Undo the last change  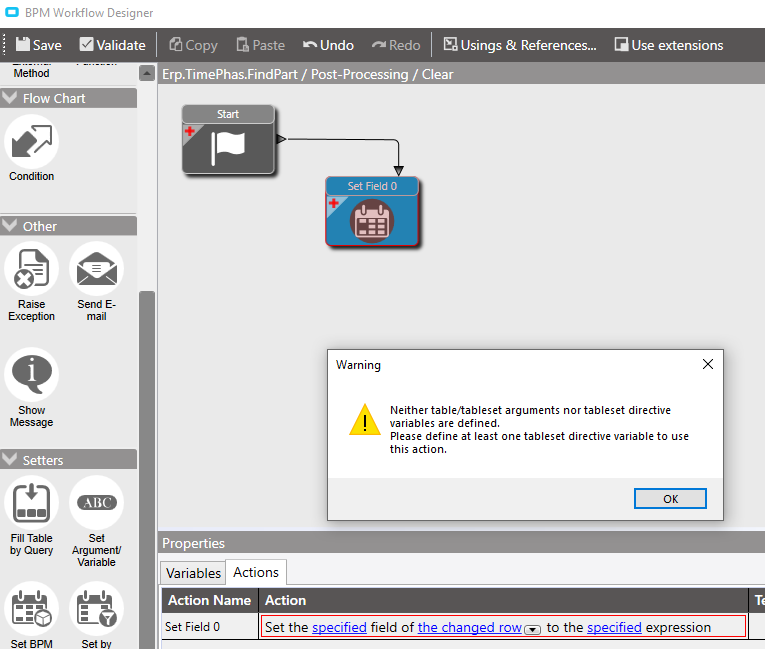tap(328, 45)
